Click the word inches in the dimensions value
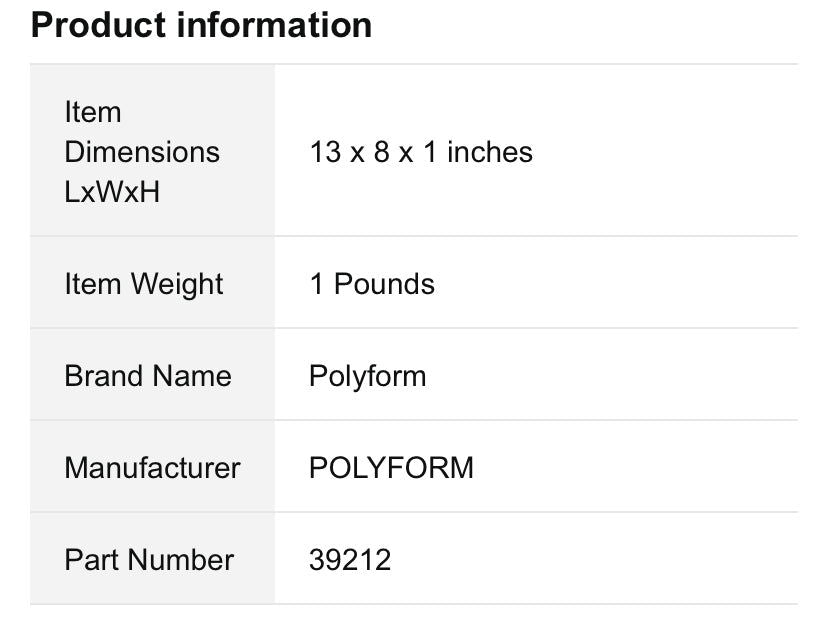 coord(490,152)
